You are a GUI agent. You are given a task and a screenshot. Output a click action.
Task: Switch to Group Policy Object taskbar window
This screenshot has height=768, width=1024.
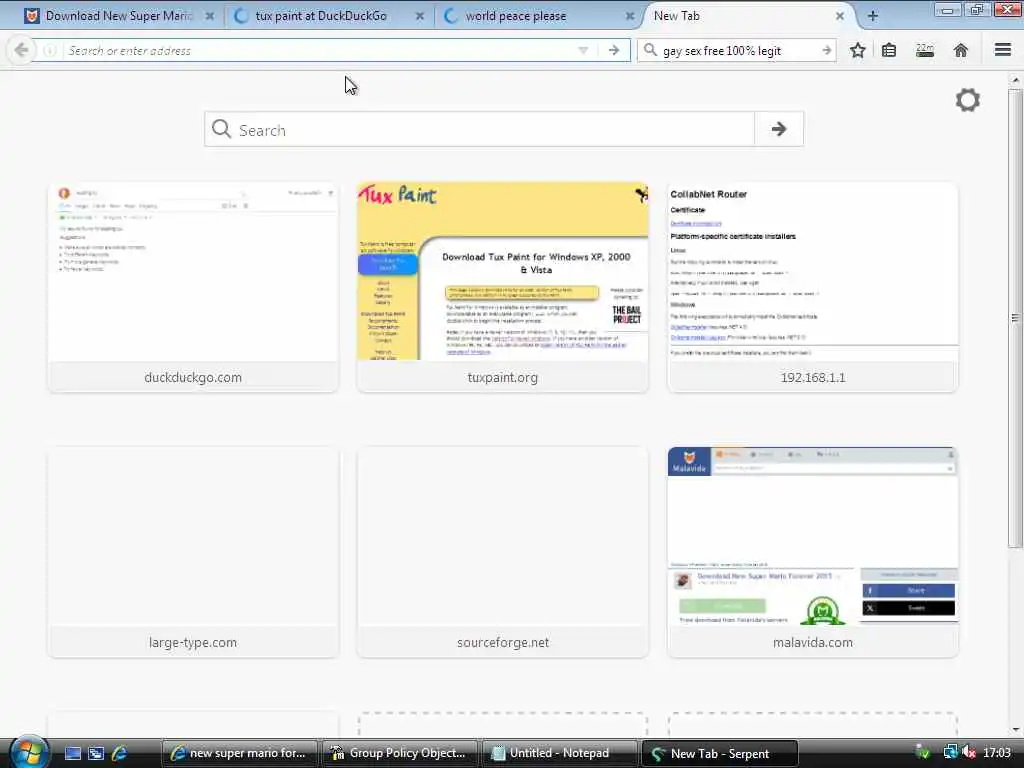click(x=399, y=753)
